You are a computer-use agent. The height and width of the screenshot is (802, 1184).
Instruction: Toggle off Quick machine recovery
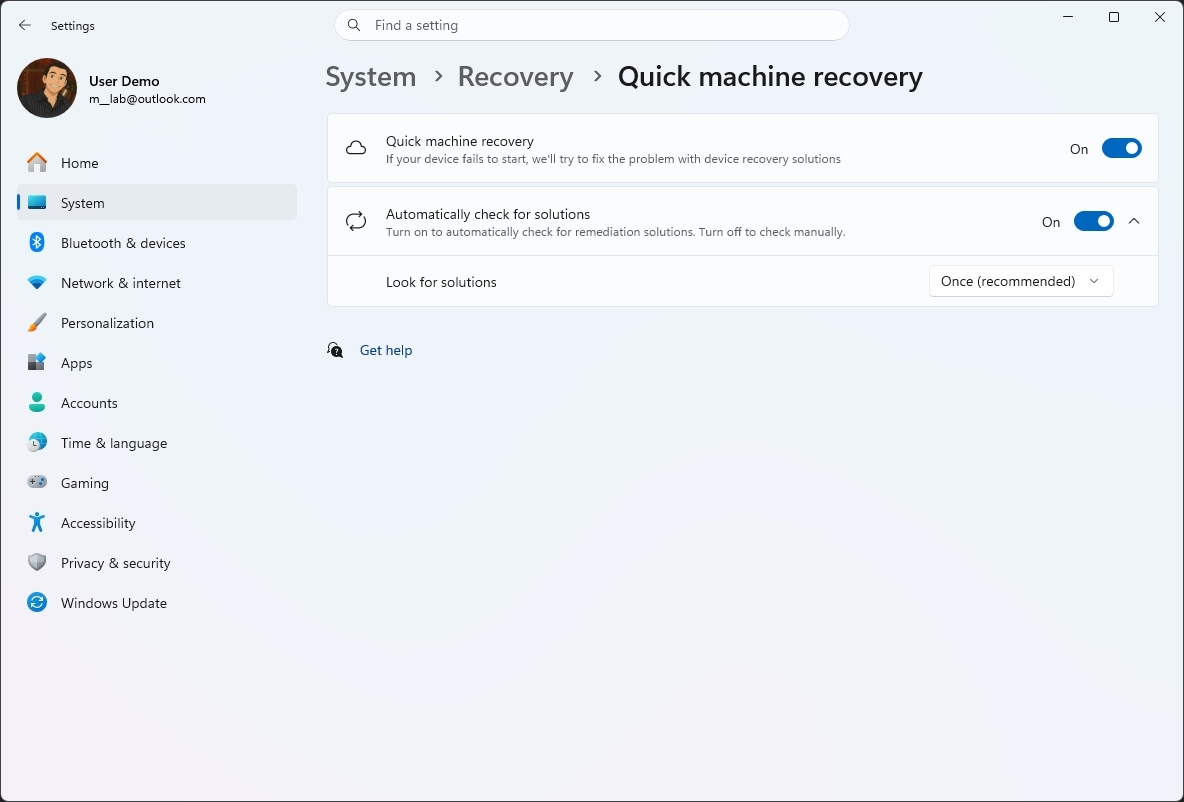click(x=1121, y=147)
